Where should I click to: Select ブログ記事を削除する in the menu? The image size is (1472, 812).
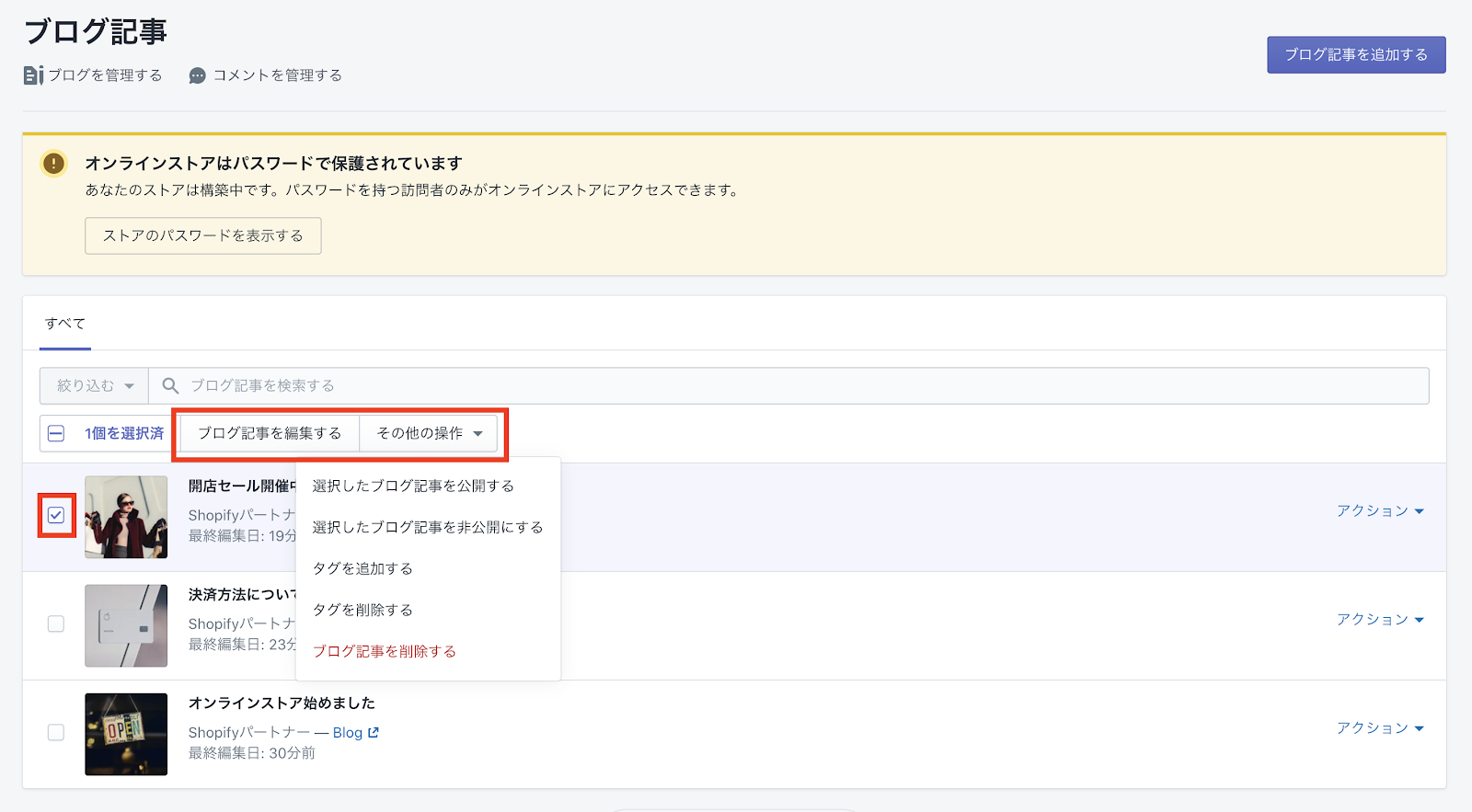tap(385, 651)
